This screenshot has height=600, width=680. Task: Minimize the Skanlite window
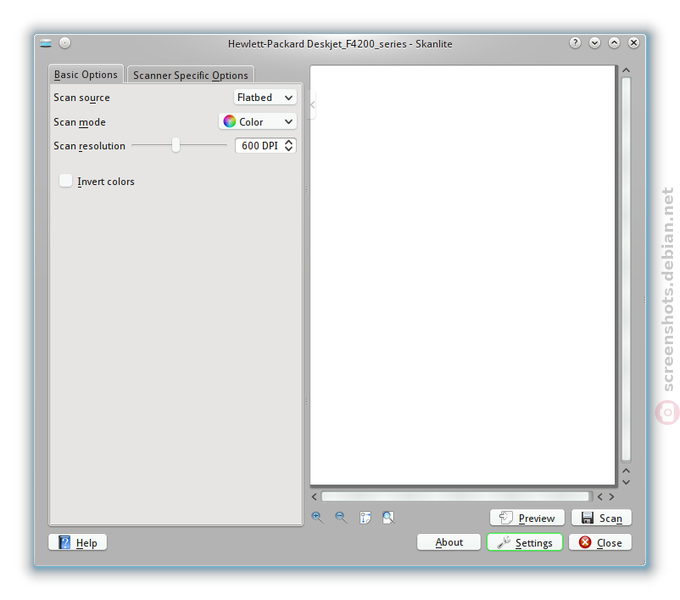coord(595,43)
